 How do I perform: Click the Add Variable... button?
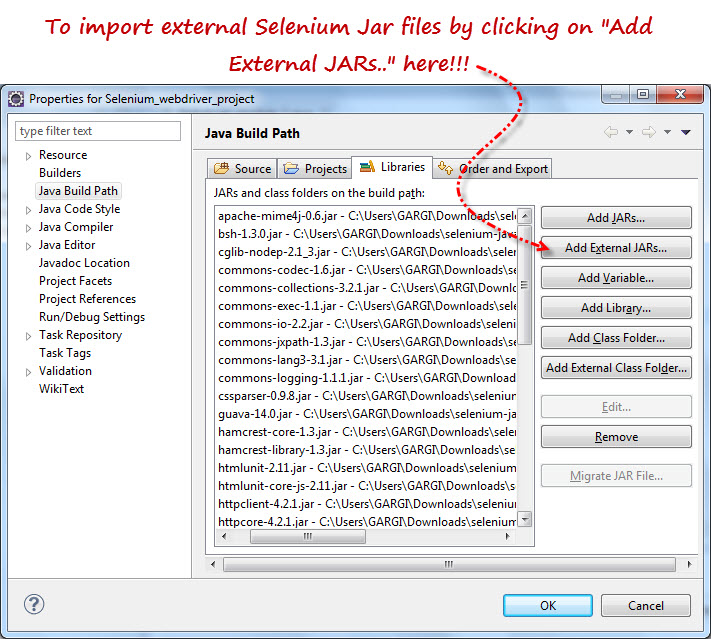tap(616, 278)
